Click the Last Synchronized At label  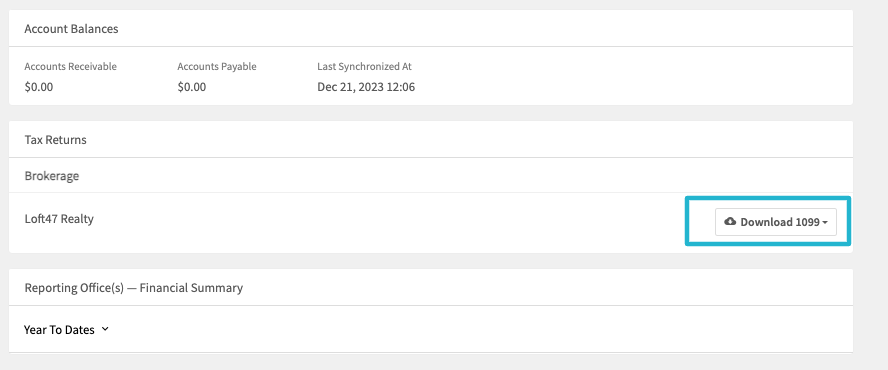(x=364, y=66)
